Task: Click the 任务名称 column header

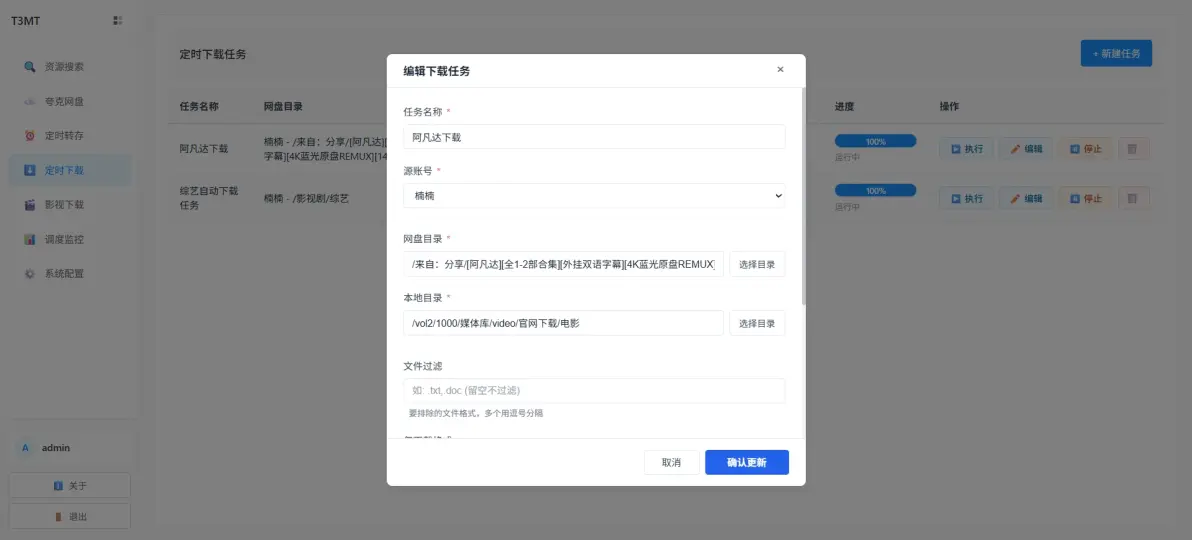Action: 199,106
